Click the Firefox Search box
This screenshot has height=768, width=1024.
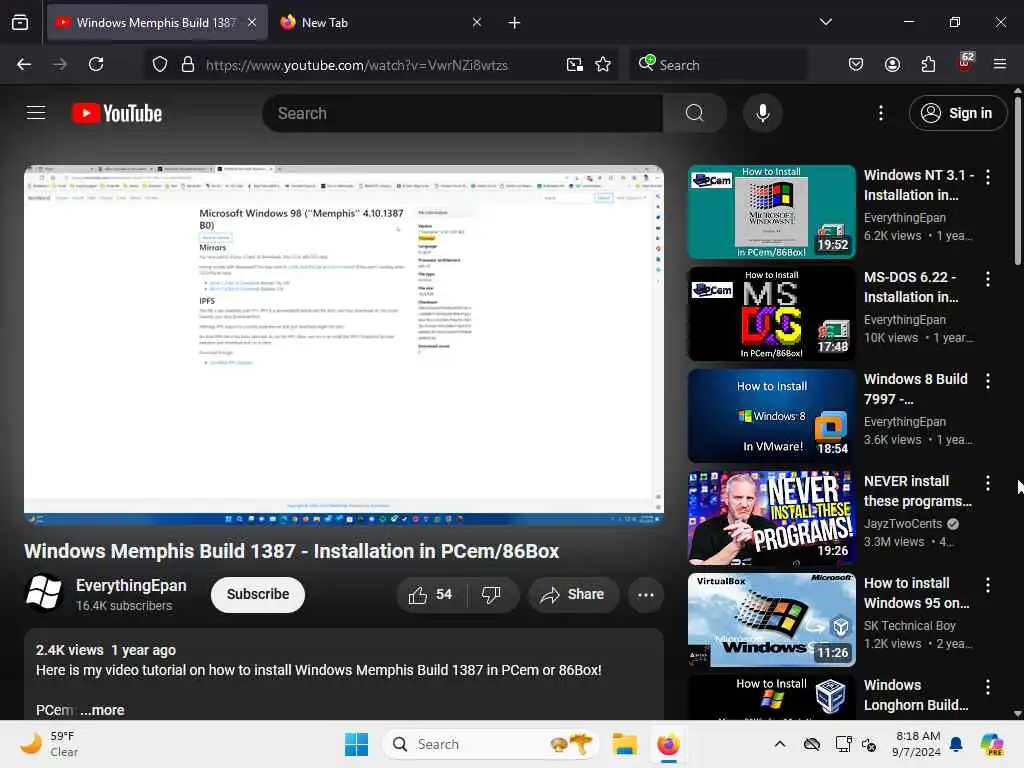pos(718,65)
